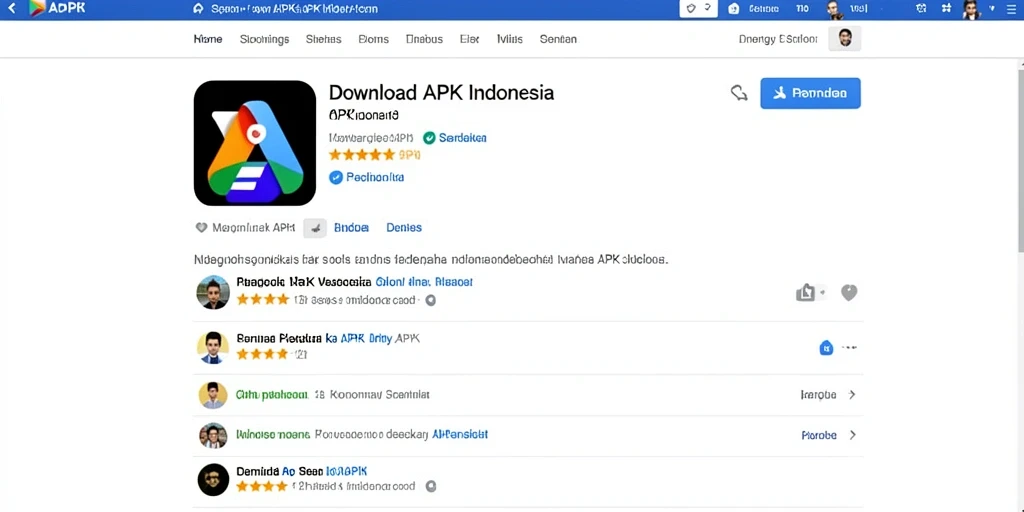Click the share icon beside the blue button

pyautogui.click(x=739, y=93)
